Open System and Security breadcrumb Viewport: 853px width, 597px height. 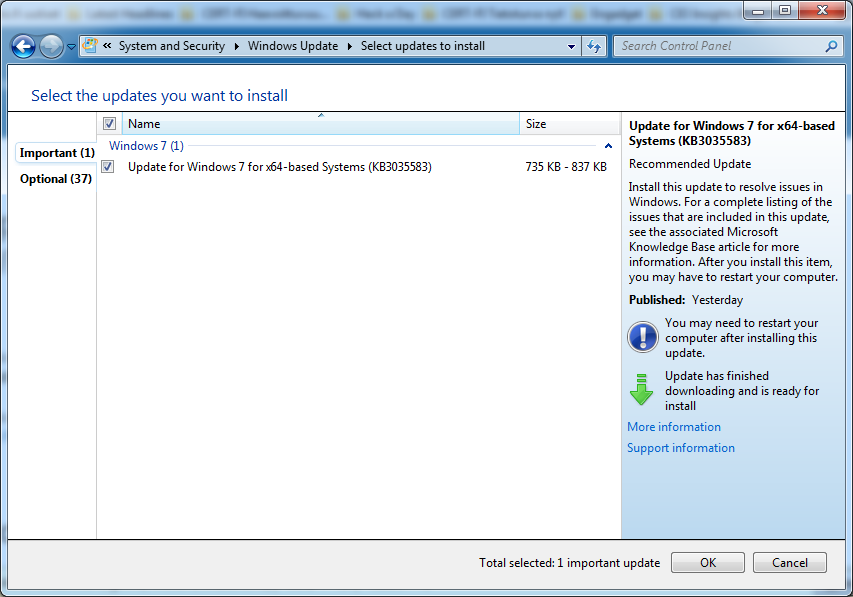pyautogui.click(x=171, y=46)
